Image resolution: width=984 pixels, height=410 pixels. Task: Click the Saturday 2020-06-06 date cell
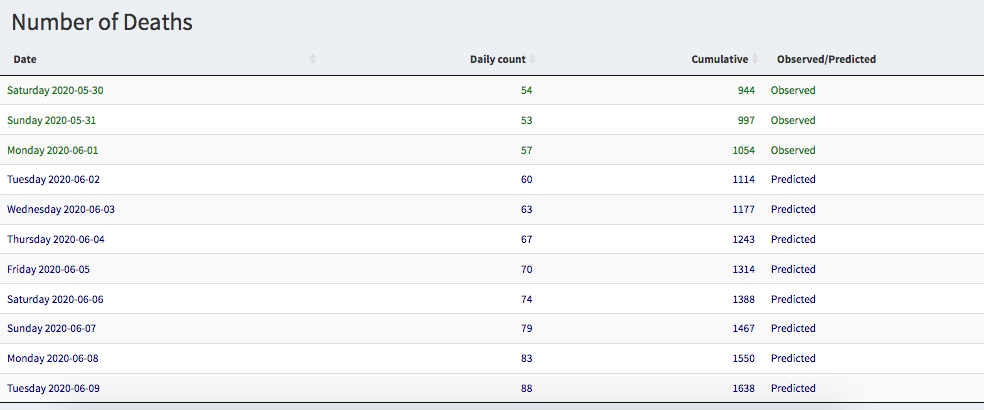[x=55, y=299]
